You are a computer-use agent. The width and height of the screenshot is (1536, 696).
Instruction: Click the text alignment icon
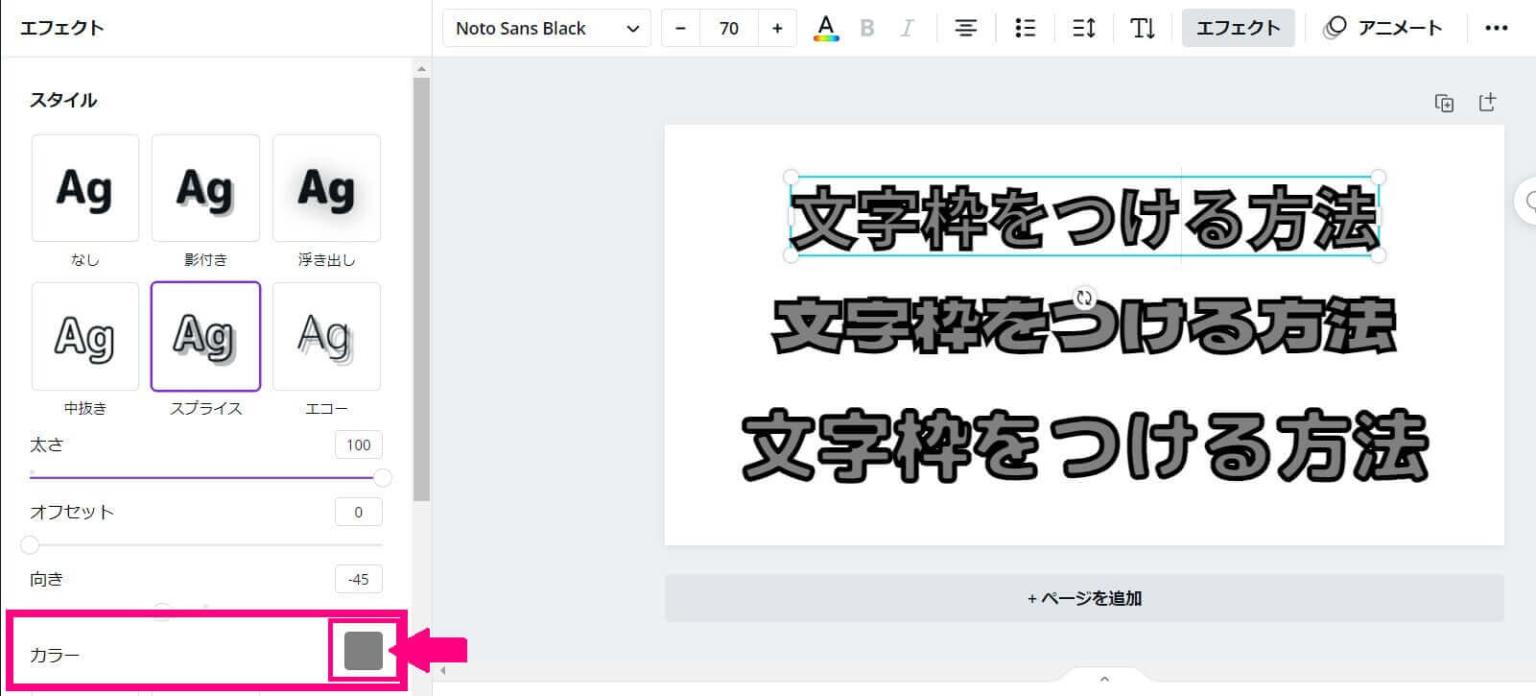pyautogui.click(x=965, y=28)
